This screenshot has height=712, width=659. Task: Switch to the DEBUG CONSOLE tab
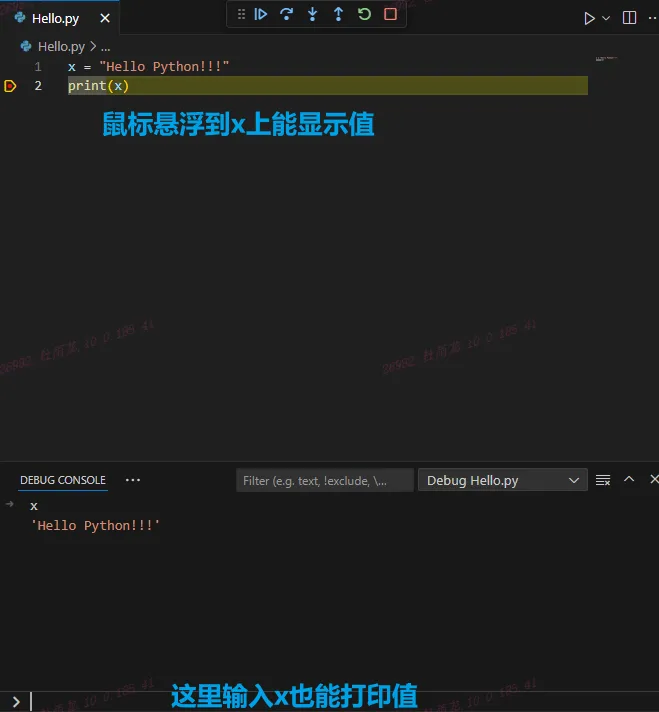coord(63,480)
